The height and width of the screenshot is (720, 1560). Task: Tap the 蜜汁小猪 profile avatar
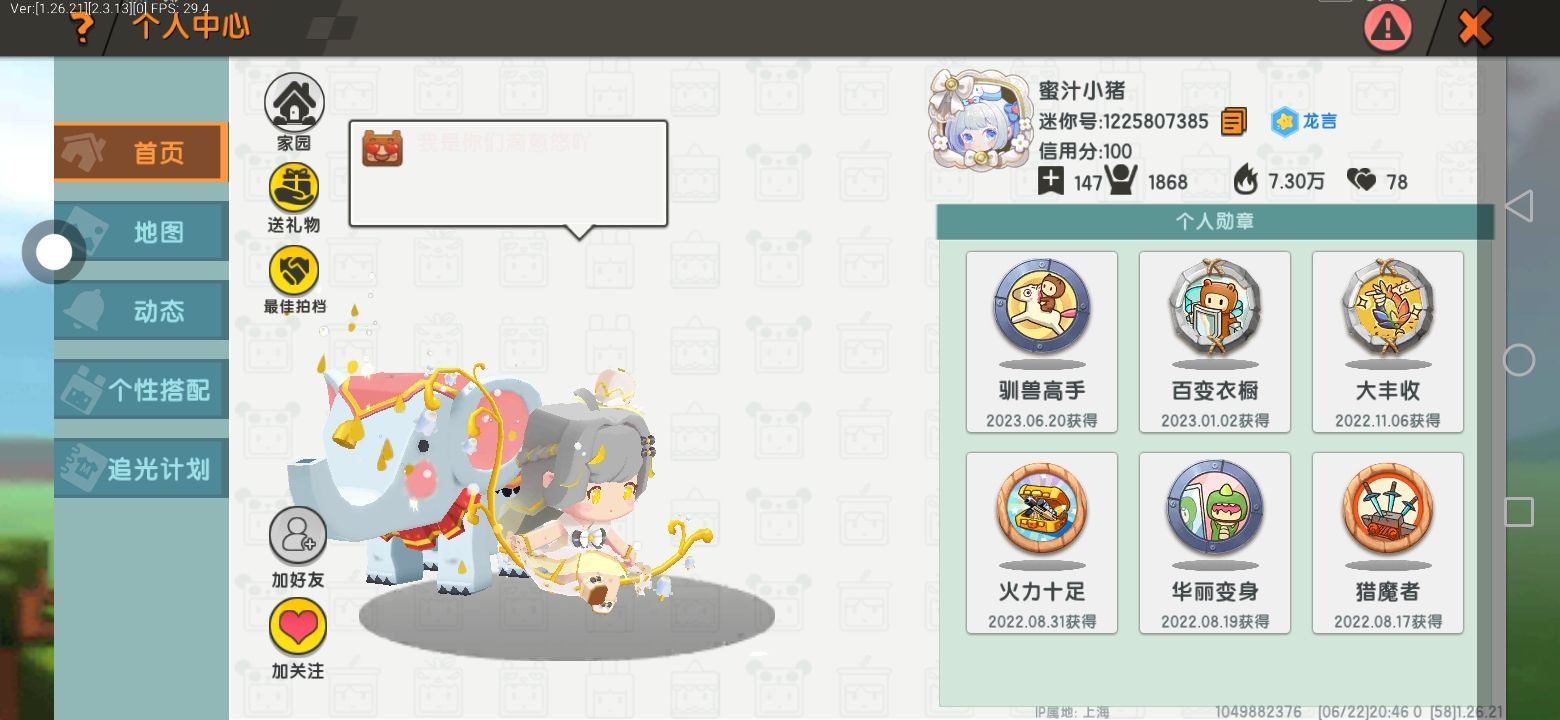(x=978, y=120)
